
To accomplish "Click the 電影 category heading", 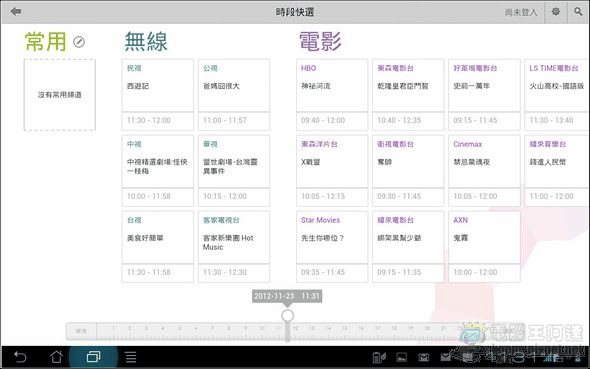I will pyautogui.click(x=321, y=41).
